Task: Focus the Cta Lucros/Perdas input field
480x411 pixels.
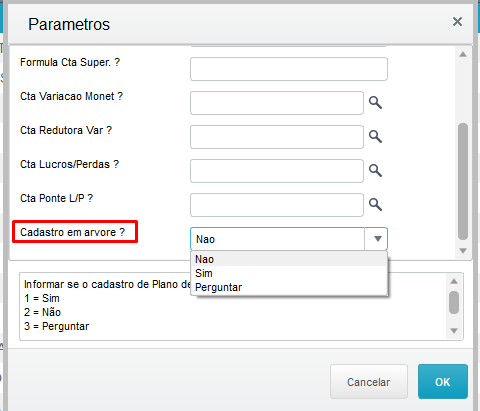Action: click(x=277, y=171)
